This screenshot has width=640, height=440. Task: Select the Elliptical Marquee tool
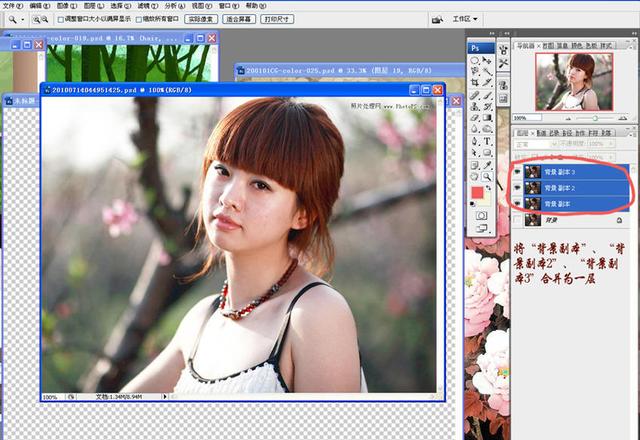click(x=475, y=60)
